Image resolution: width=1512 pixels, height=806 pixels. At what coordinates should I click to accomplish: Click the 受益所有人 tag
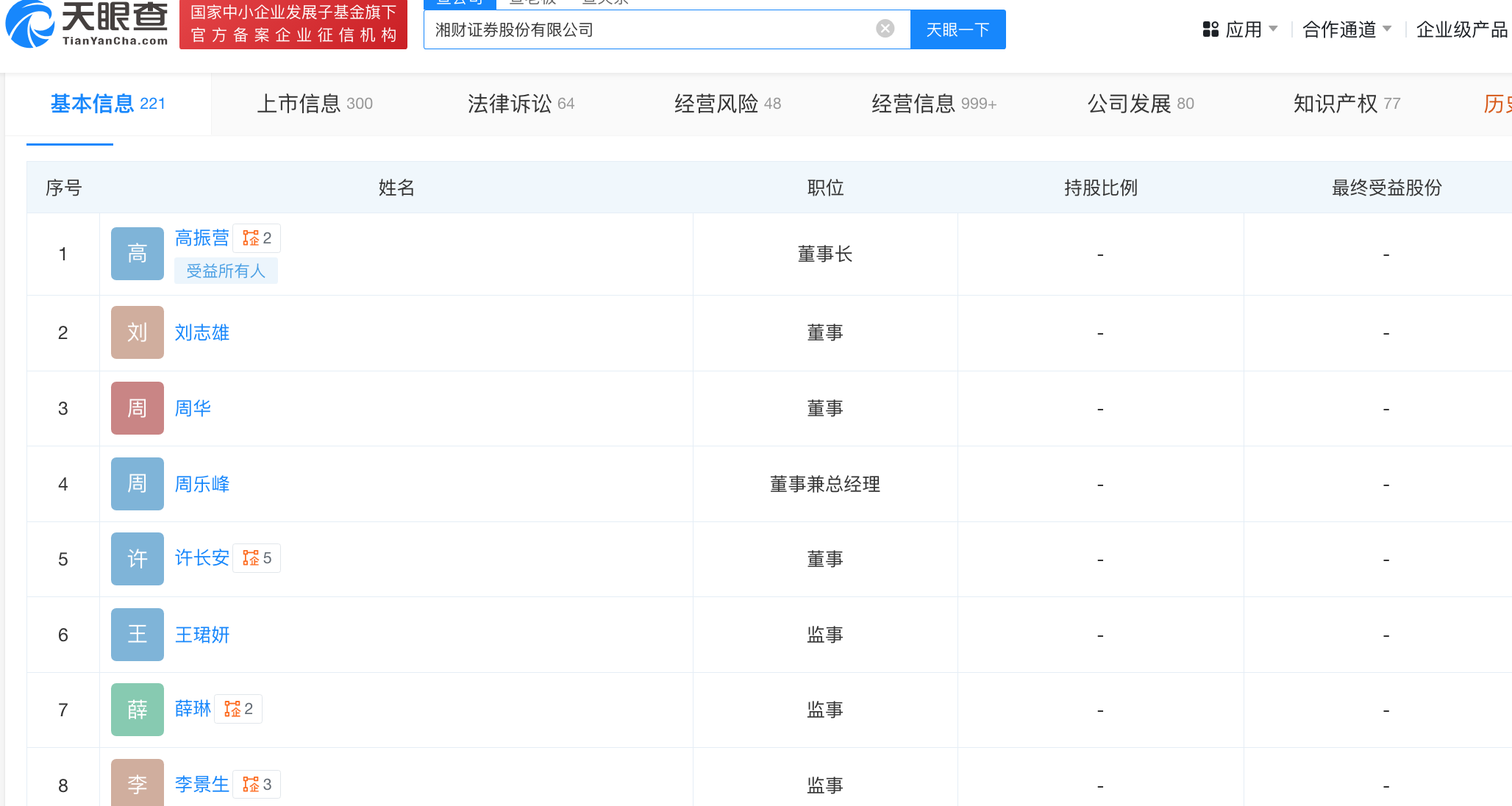coord(226,271)
